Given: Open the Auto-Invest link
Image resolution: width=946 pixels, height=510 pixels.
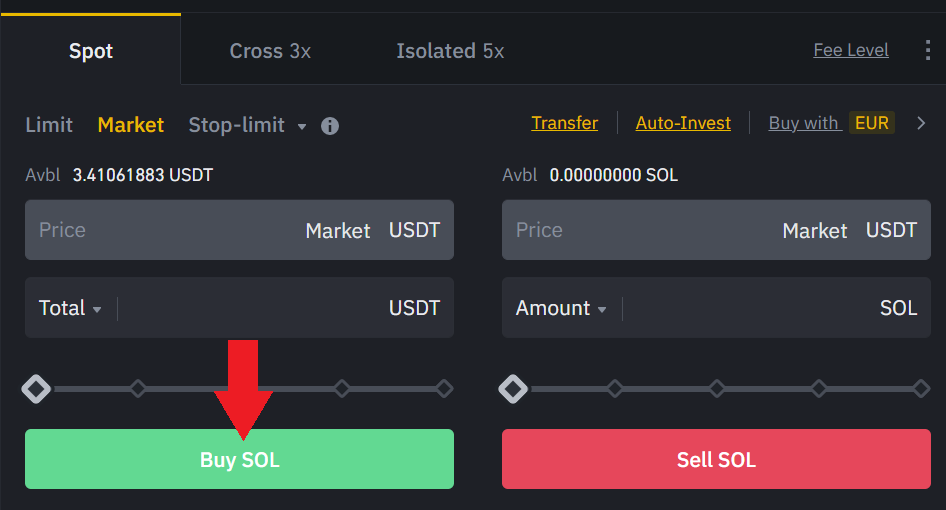Looking at the screenshot, I should tap(683, 123).
